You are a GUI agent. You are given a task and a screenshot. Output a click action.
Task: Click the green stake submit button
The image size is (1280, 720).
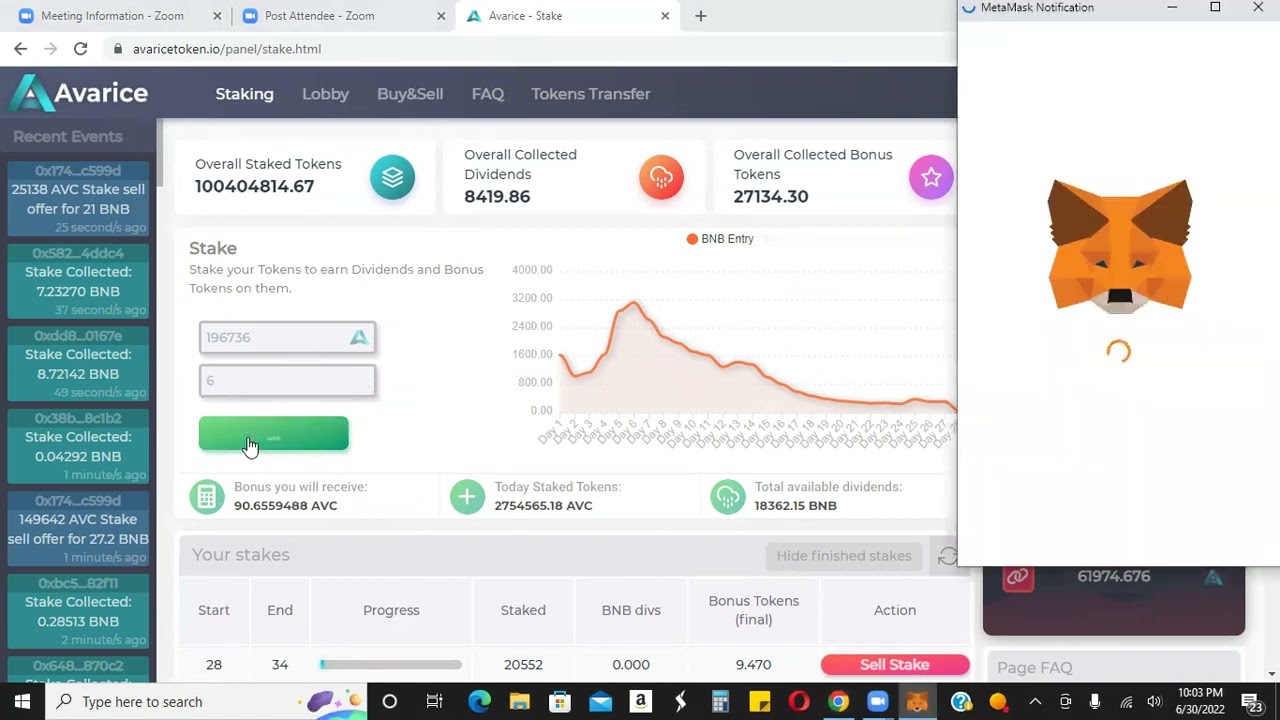tap(273, 434)
